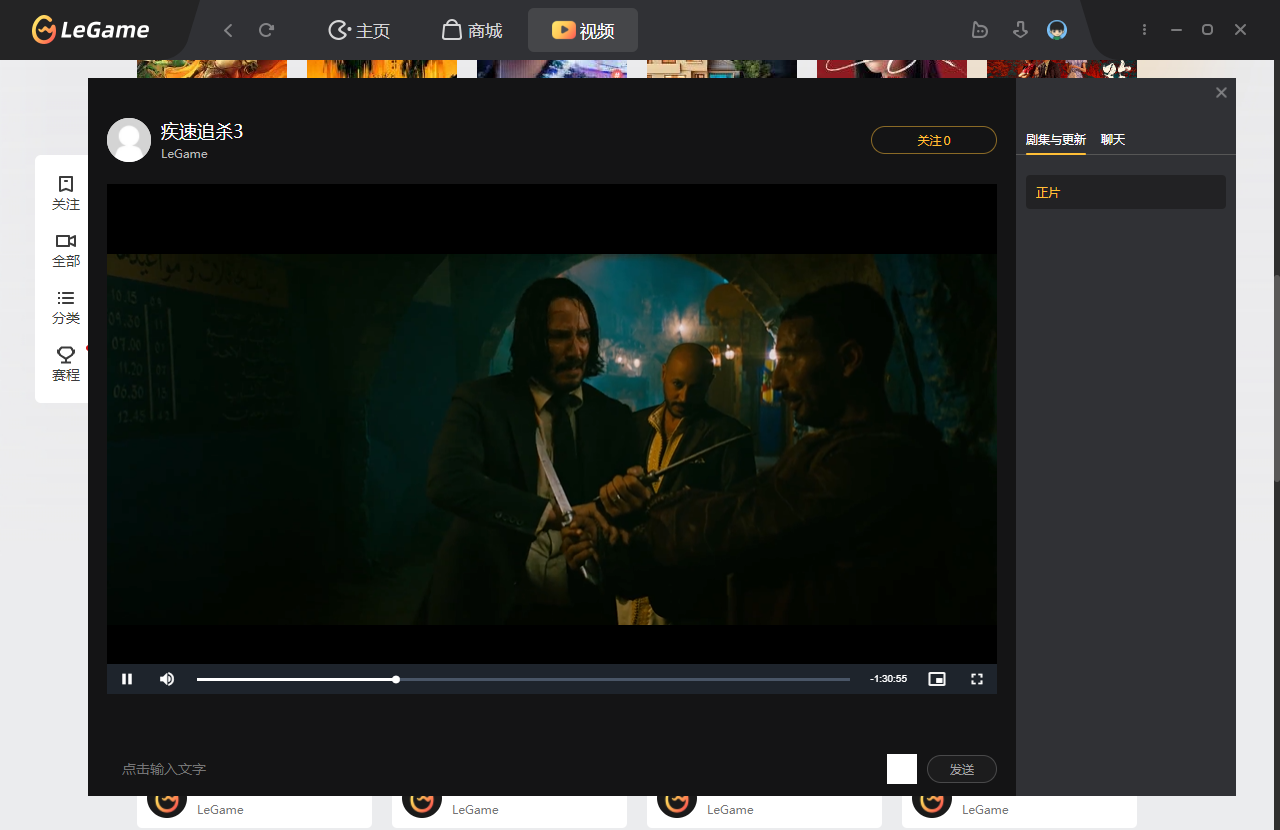Open the 主页 home tab
Viewport: 1280px width, 830px height.
click(359, 30)
